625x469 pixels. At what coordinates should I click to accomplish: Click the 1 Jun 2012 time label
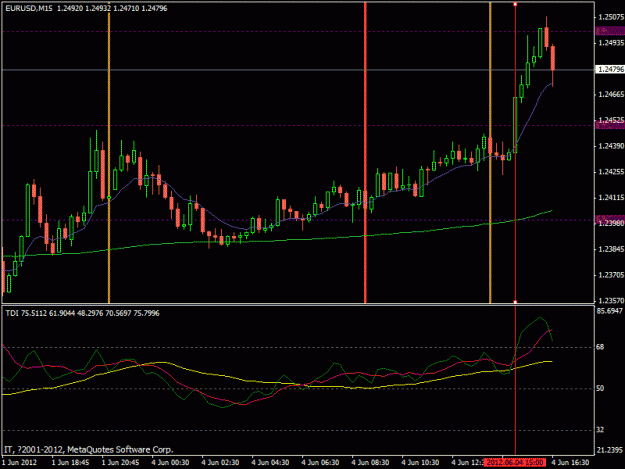(x=20, y=463)
